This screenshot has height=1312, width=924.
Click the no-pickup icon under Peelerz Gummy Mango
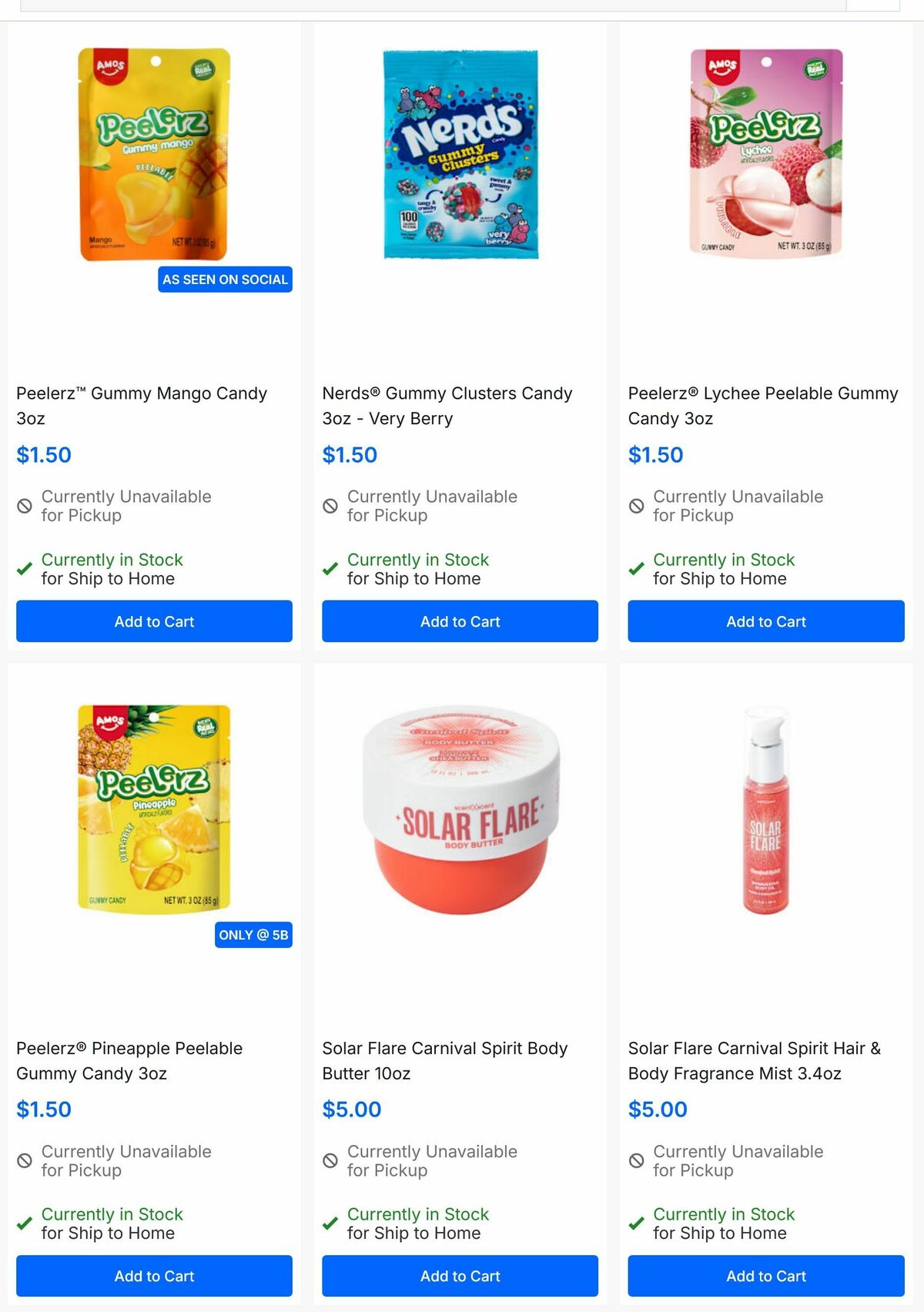click(x=24, y=506)
